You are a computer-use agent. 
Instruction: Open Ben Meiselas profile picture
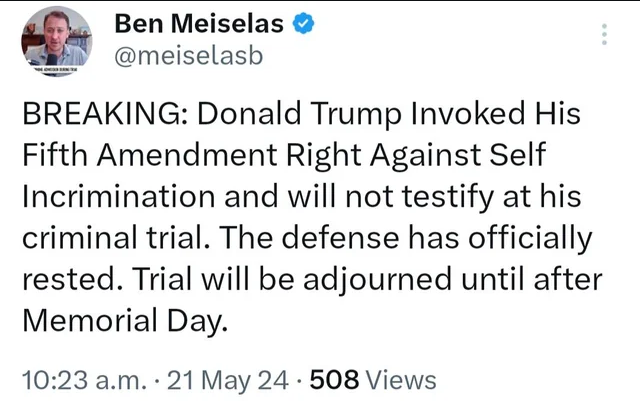(x=56, y=42)
